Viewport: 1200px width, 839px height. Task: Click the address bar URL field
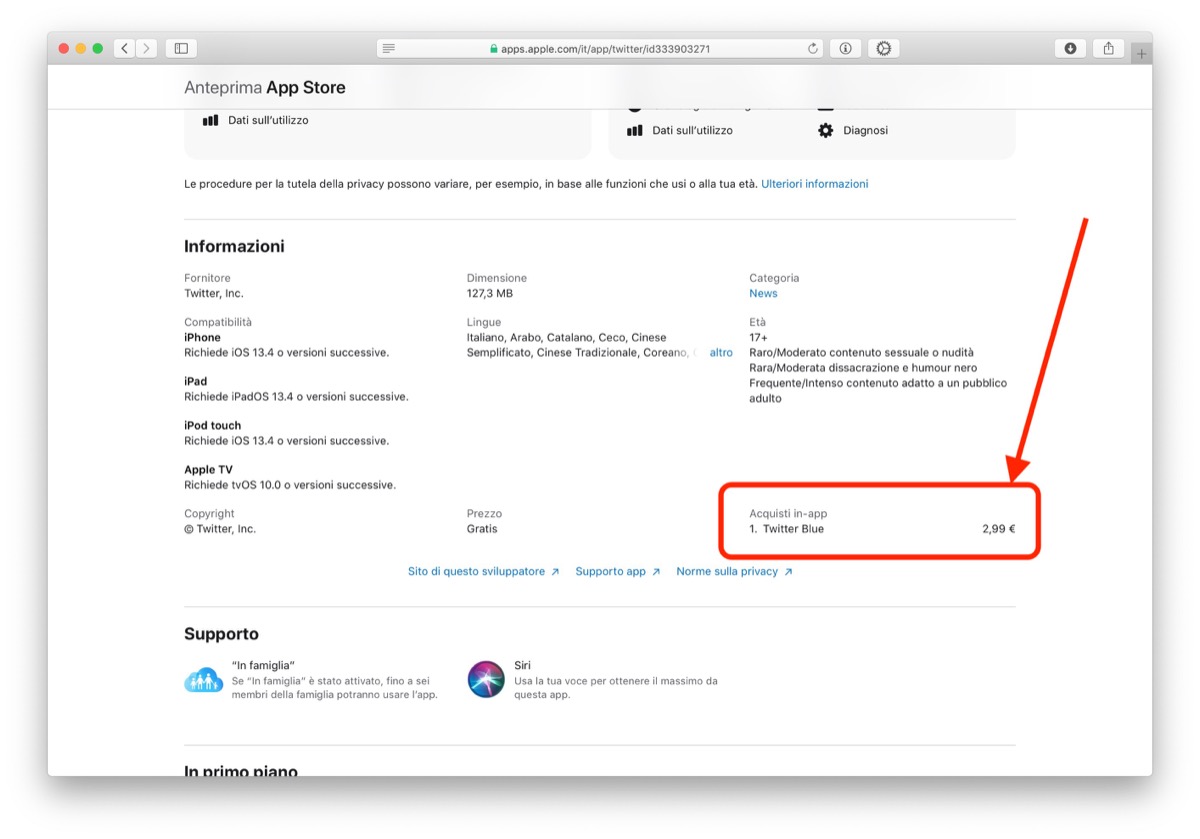(599, 48)
